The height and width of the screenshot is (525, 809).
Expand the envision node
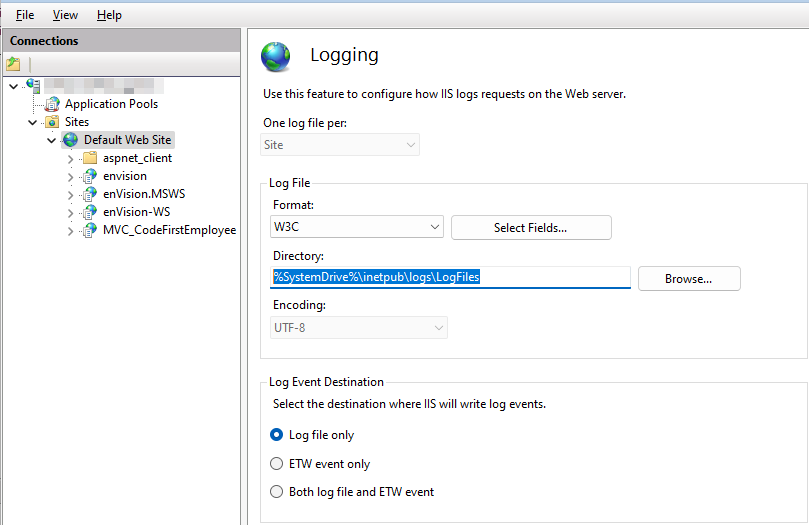pyautogui.click(x=71, y=177)
